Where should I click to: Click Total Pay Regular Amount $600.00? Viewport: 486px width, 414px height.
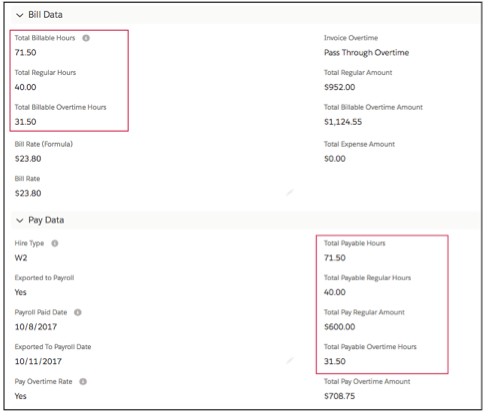tap(339, 327)
